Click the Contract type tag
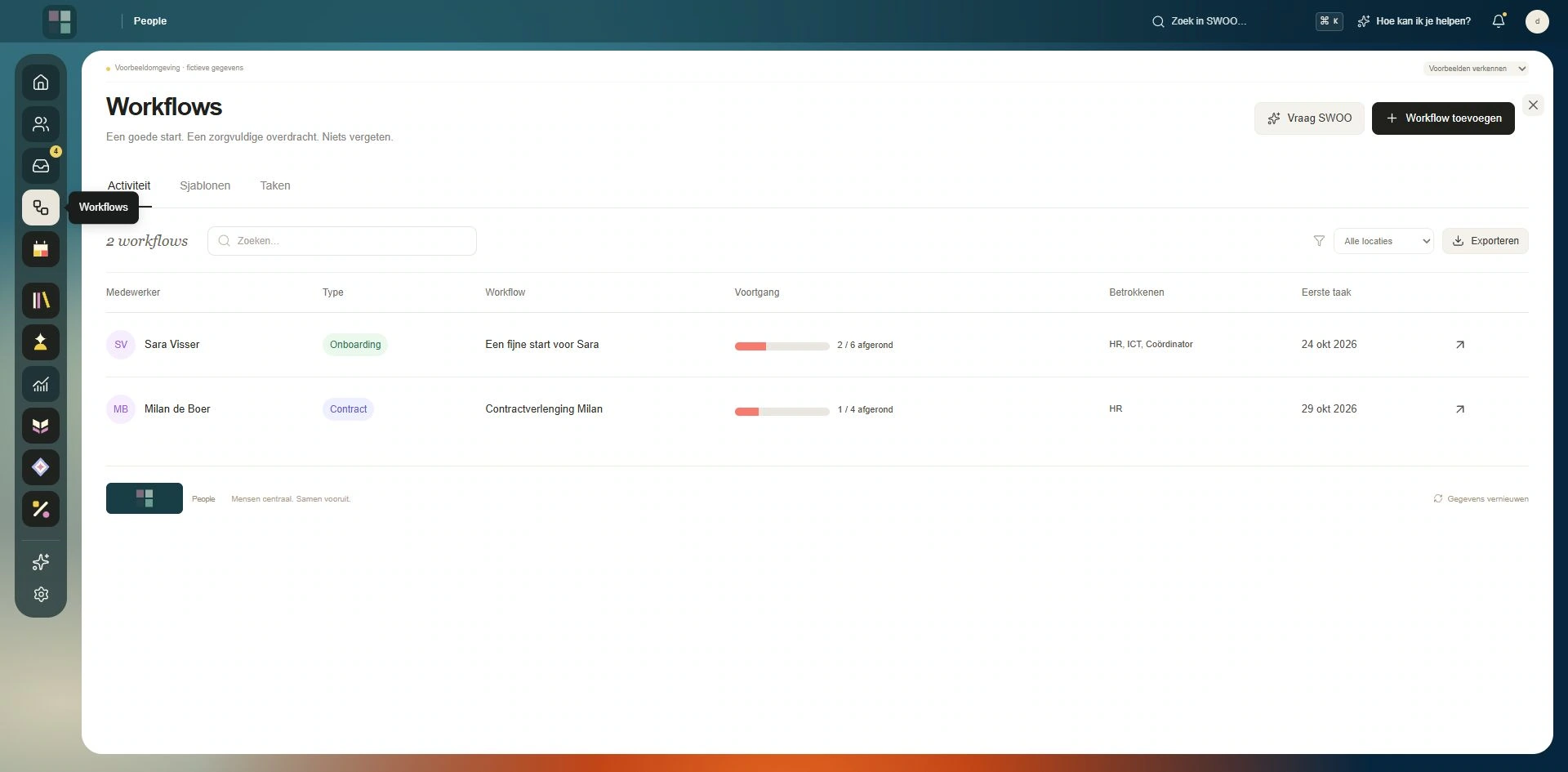 coord(348,409)
